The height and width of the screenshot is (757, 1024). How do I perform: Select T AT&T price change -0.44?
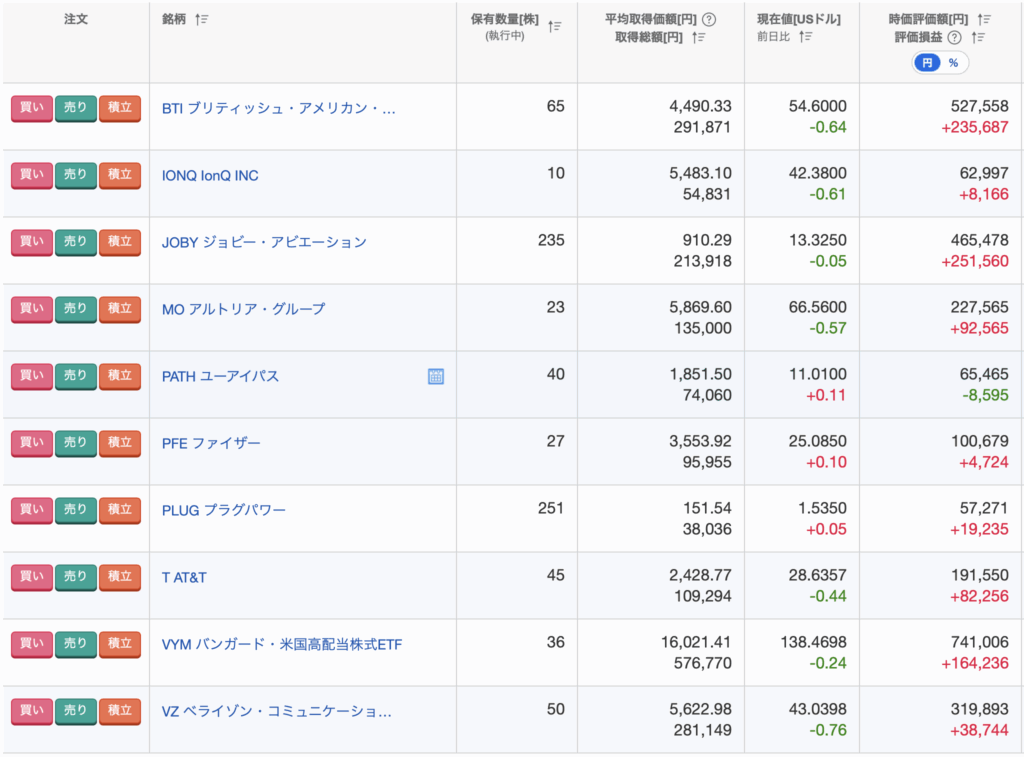pyautogui.click(x=828, y=596)
